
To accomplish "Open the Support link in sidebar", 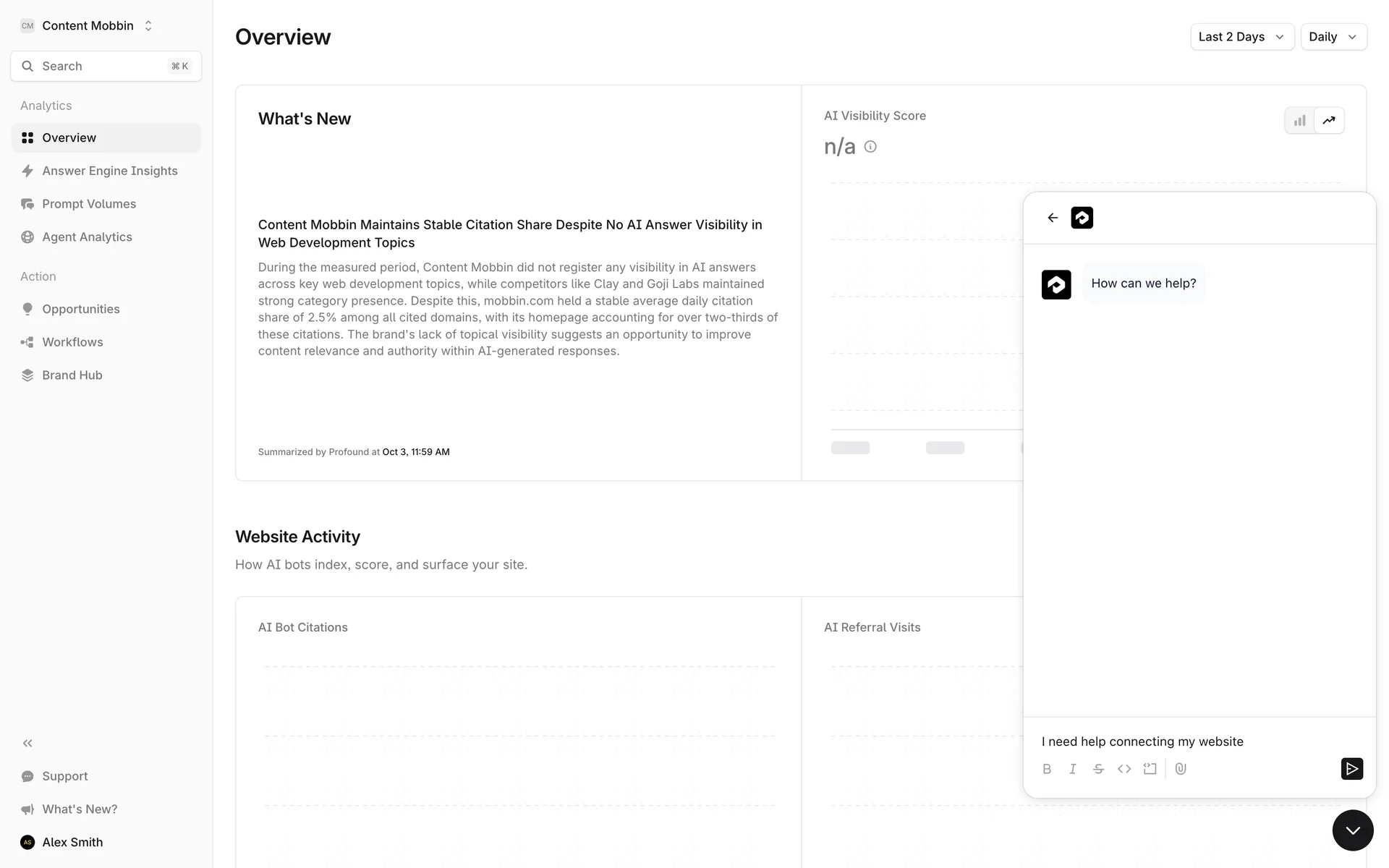I will pyautogui.click(x=64, y=776).
